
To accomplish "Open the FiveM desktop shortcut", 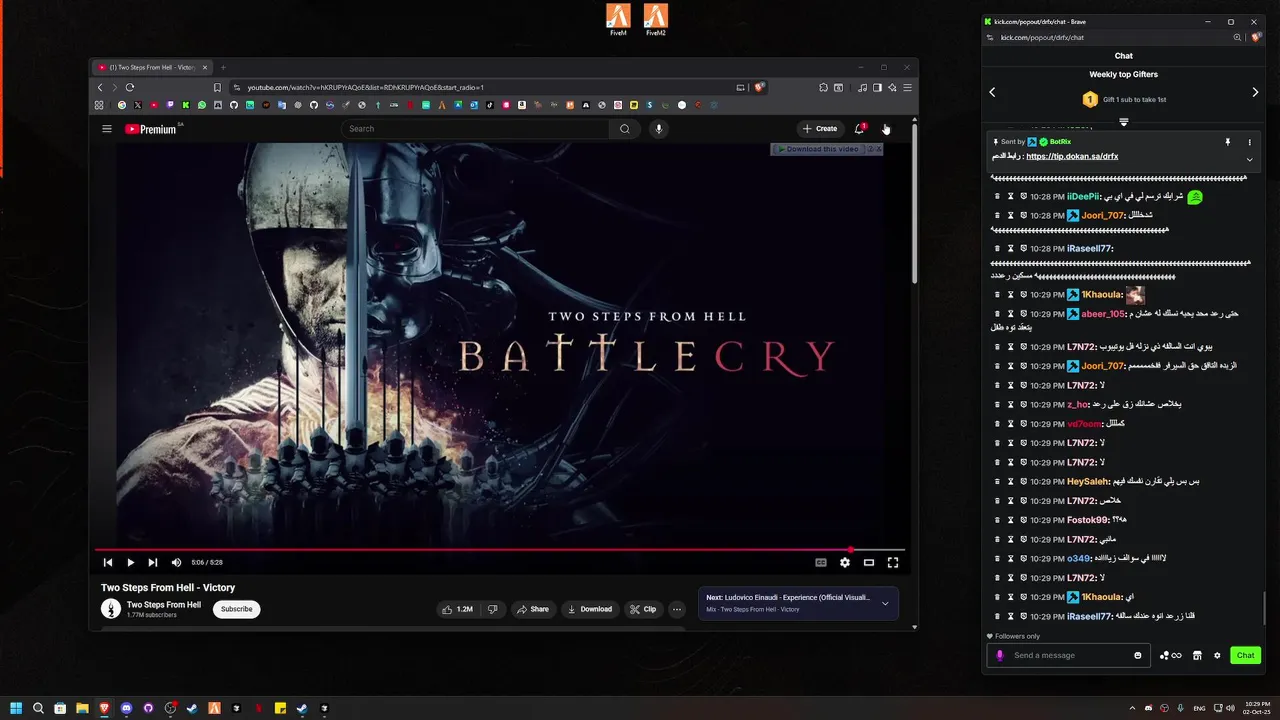I will pyautogui.click(x=618, y=19).
